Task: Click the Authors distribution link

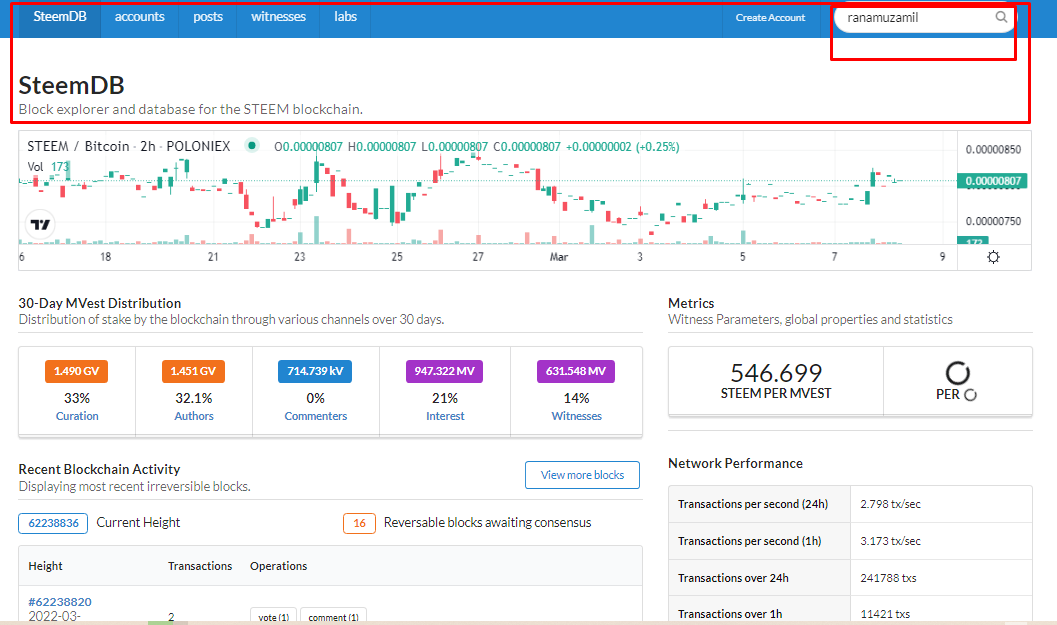Action: tap(194, 416)
